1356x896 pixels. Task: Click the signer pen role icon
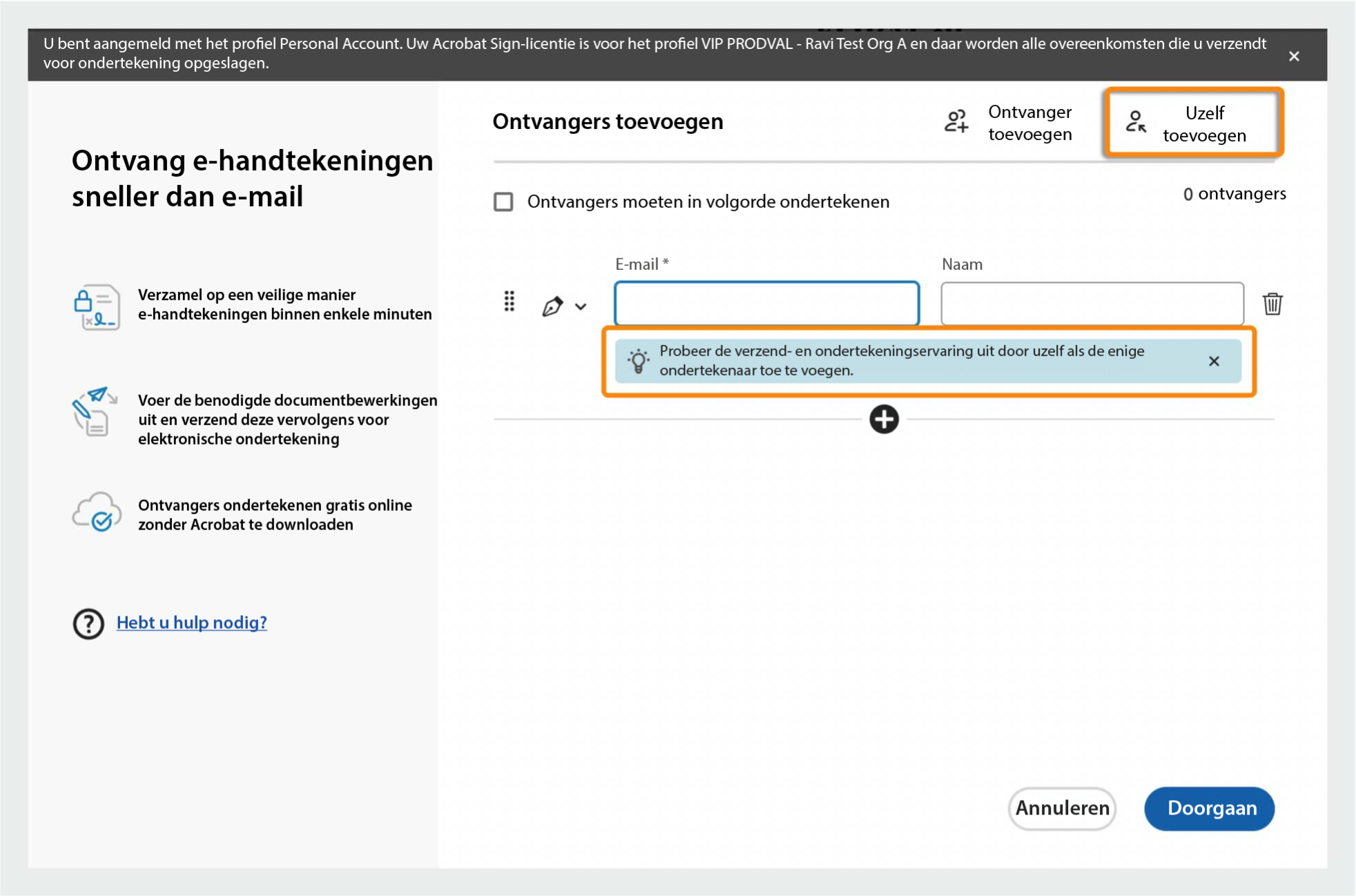[x=552, y=306]
